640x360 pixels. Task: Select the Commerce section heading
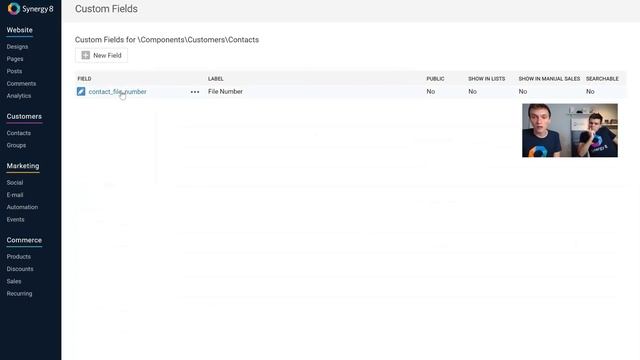tap(24, 240)
